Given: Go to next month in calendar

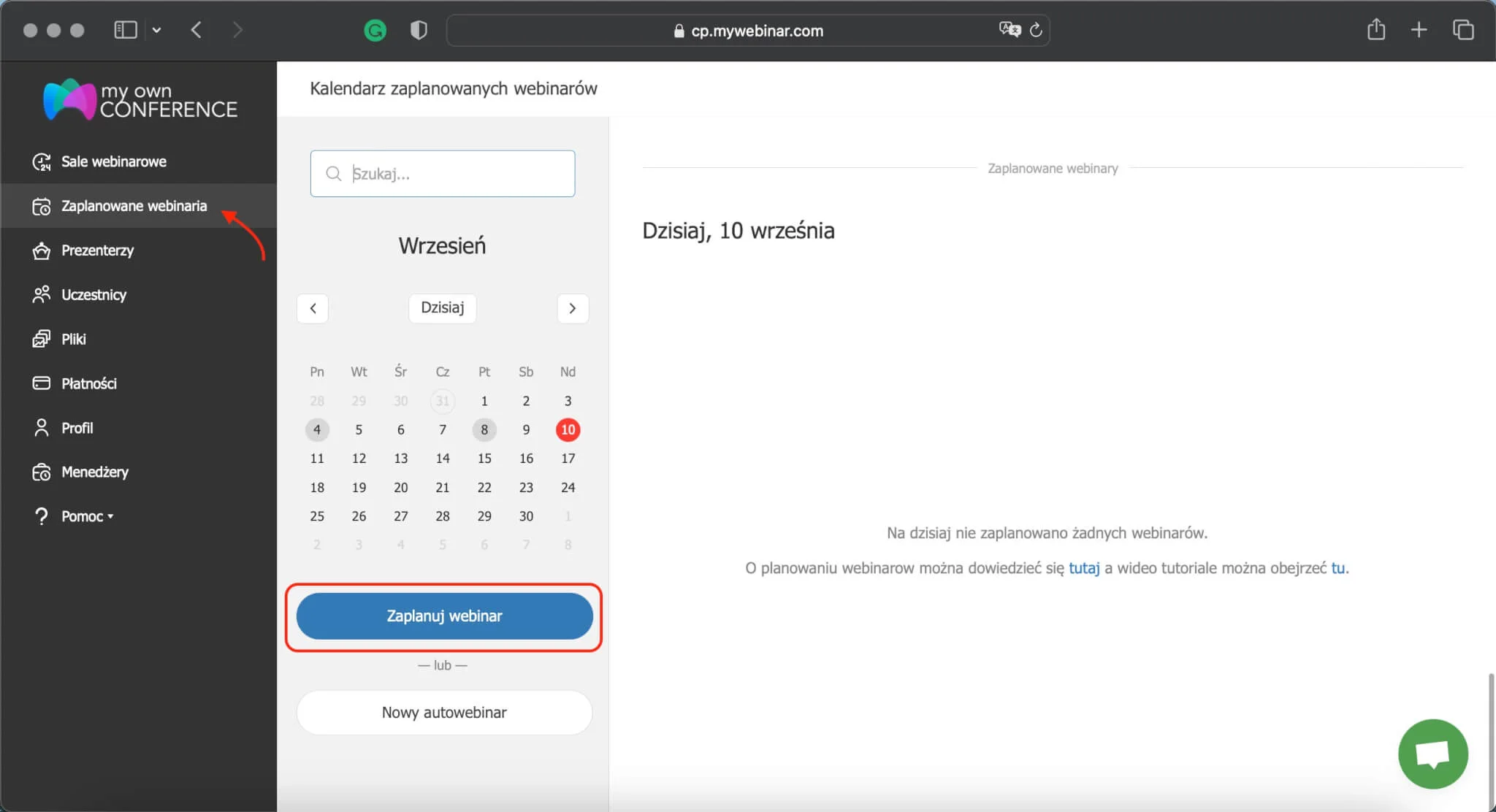Looking at the screenshot, I should (572, 308).
